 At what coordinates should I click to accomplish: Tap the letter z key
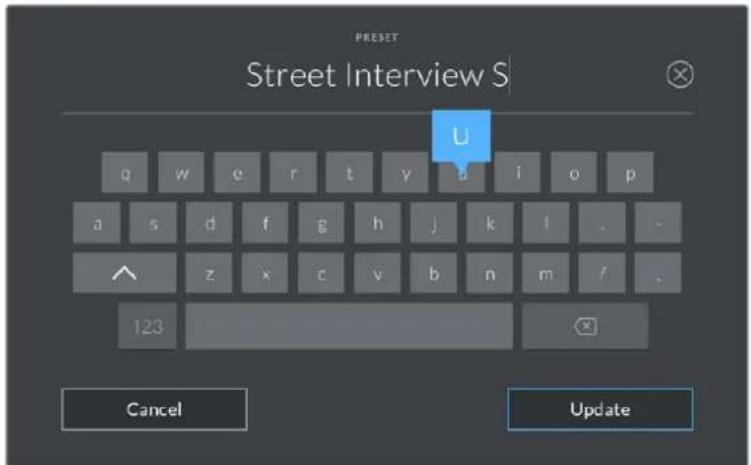point(209,273)
